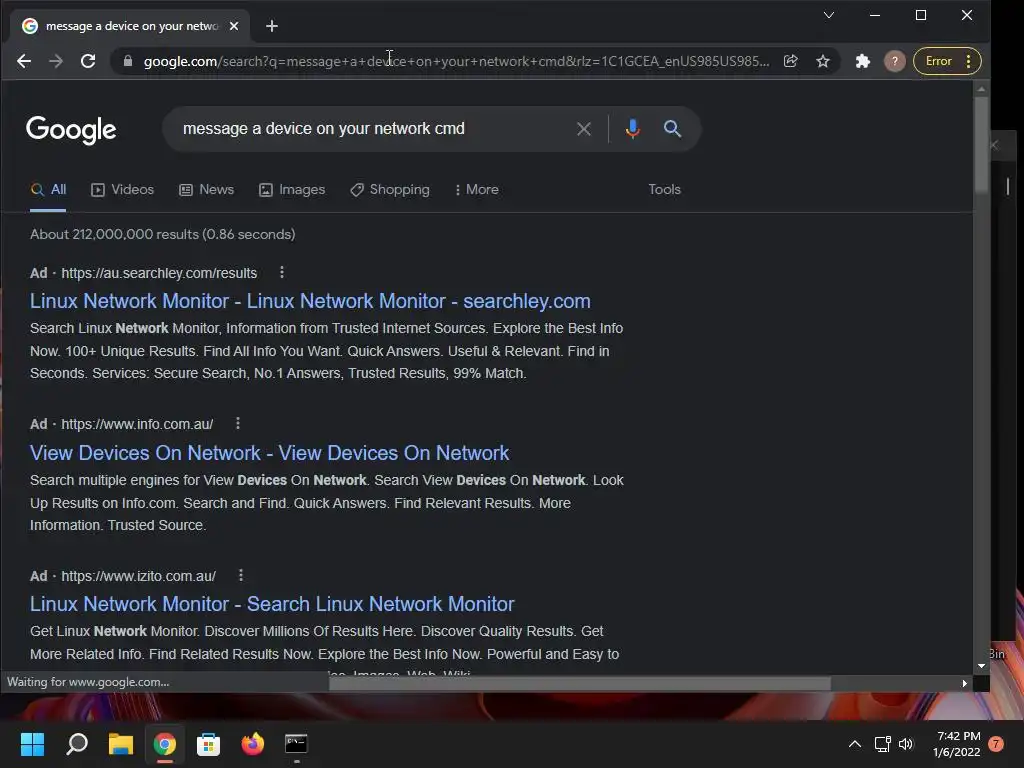Click the horizontal scrollbar thumb
The height and width of the screenshot is (768, 1024).
point(580,684)
